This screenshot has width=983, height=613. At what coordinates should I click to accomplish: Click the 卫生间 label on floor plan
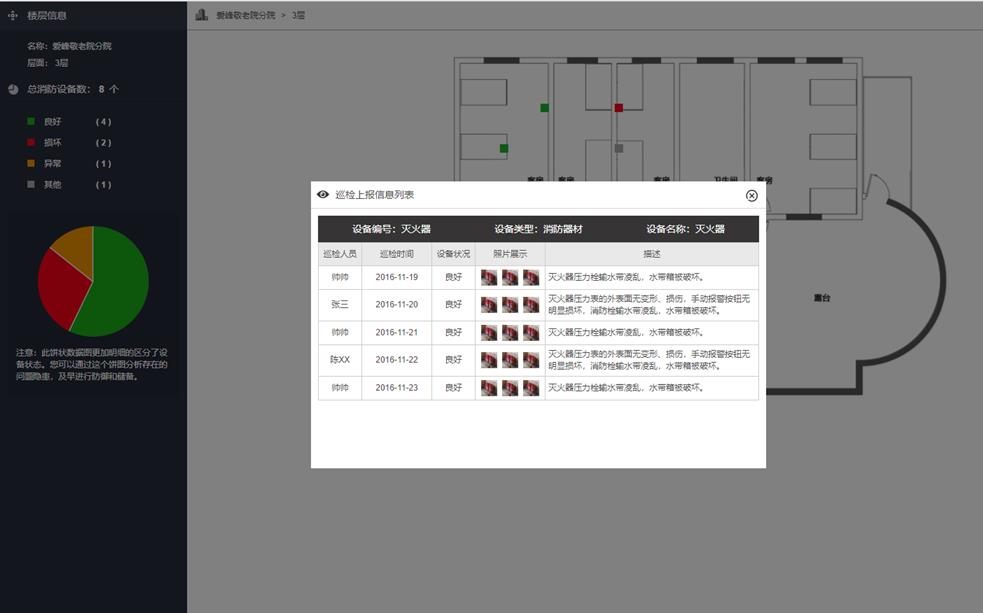(725, 179)
